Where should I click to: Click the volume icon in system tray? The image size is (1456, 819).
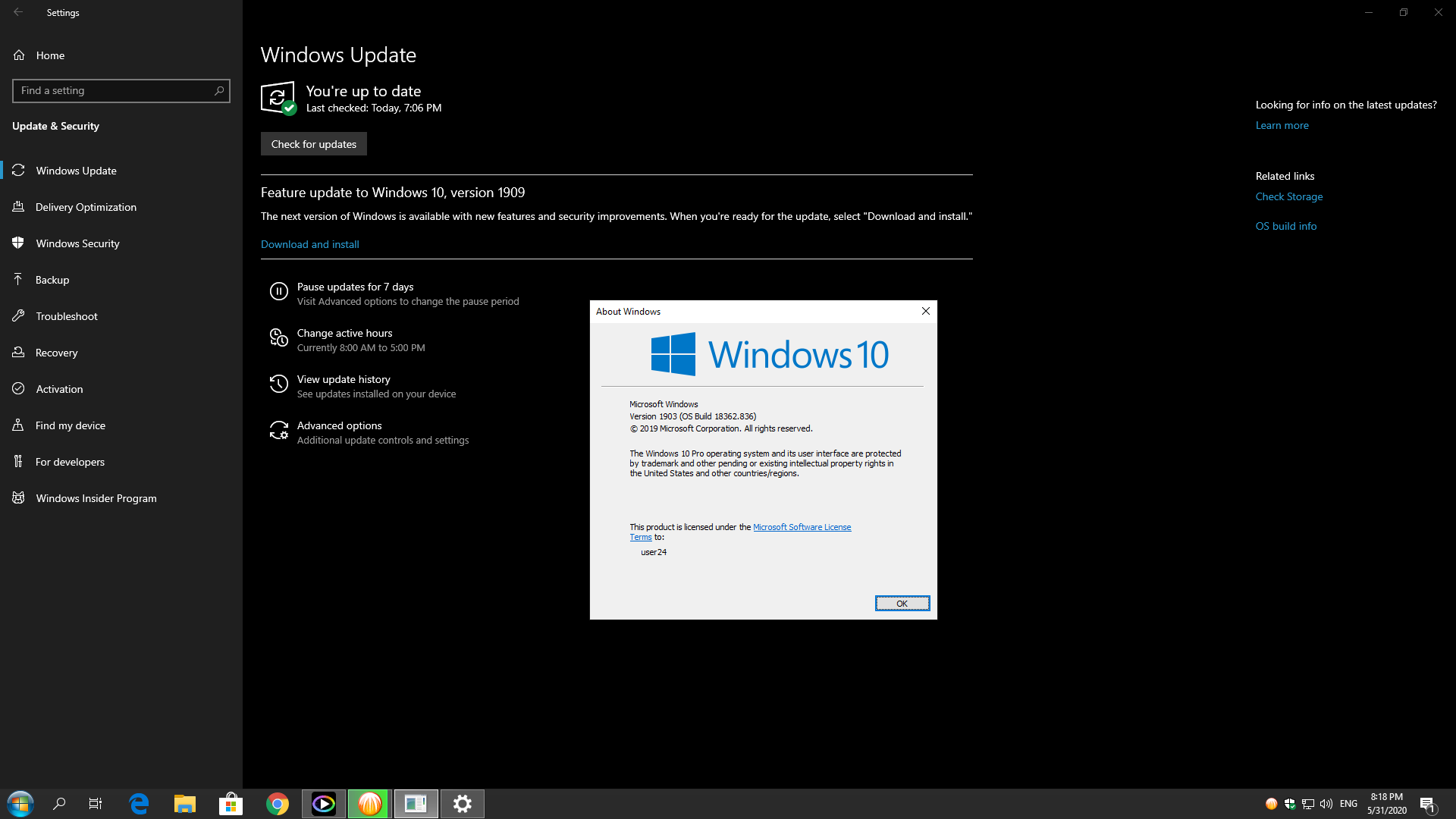(1326, 804)
